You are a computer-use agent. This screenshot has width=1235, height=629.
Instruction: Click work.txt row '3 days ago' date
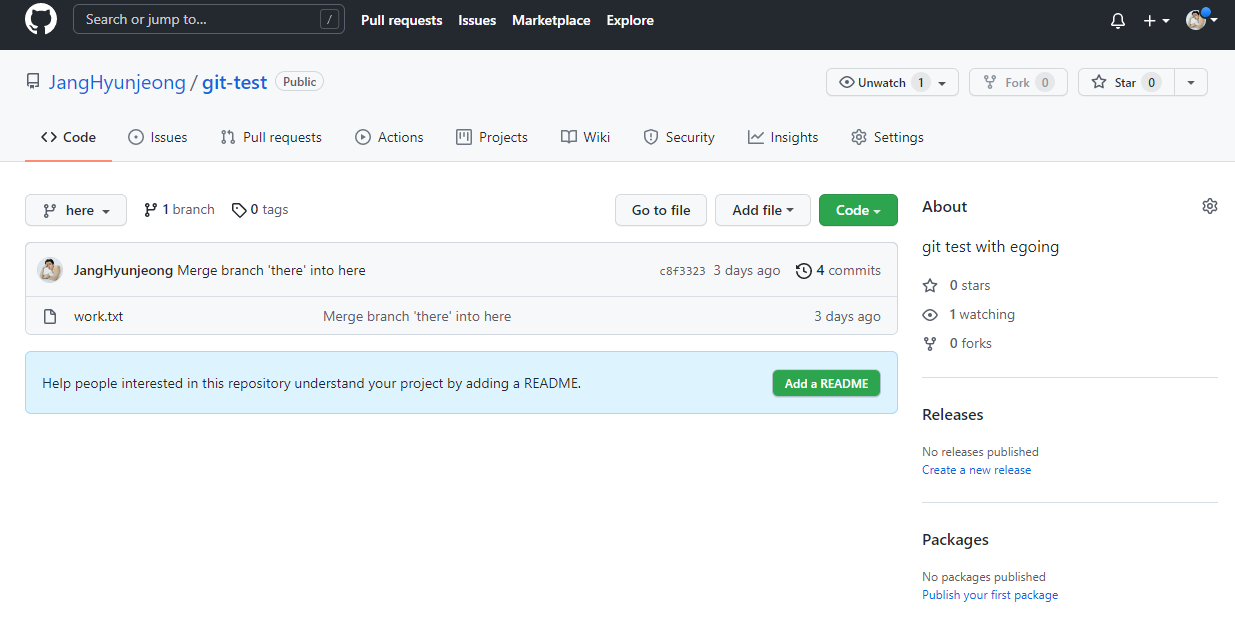click(x=847, y=316)
